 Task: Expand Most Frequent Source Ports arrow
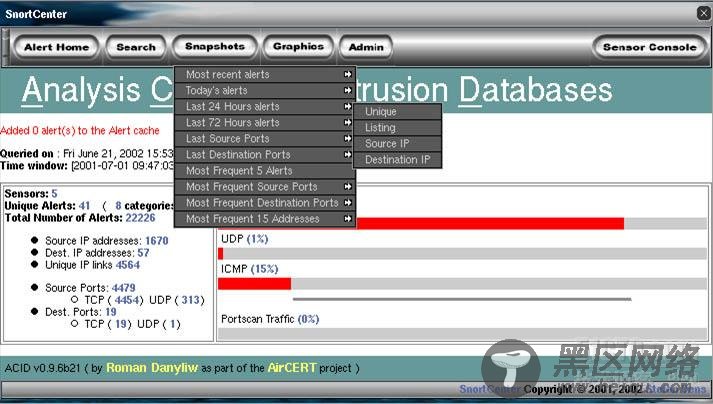tap(348, 187)
